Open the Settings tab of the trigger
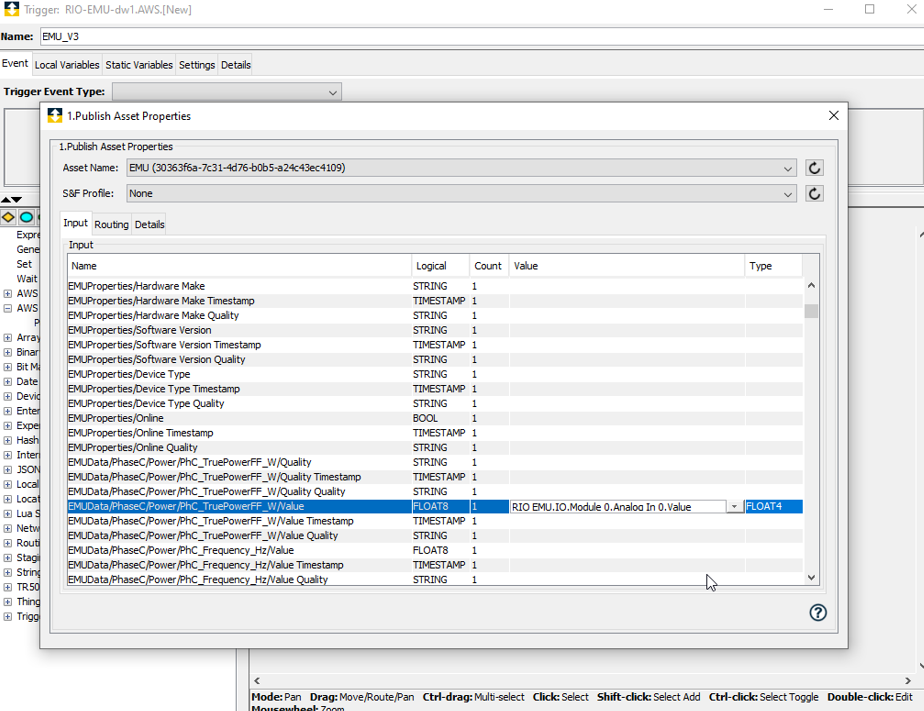Viewport: 924px width, 711px height. [x=197, y=65]
